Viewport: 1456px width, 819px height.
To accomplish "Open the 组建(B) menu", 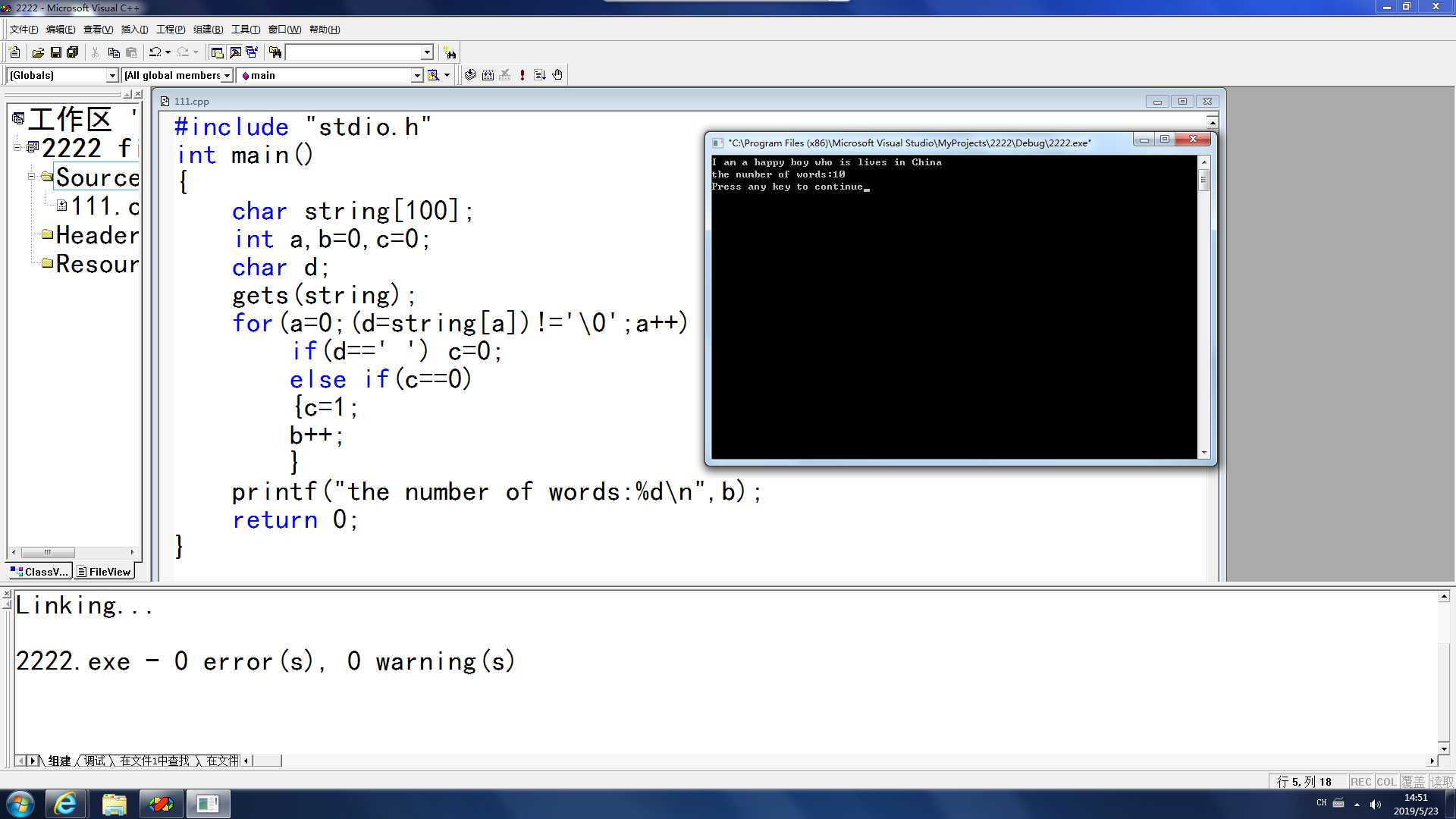I will 208,30.
